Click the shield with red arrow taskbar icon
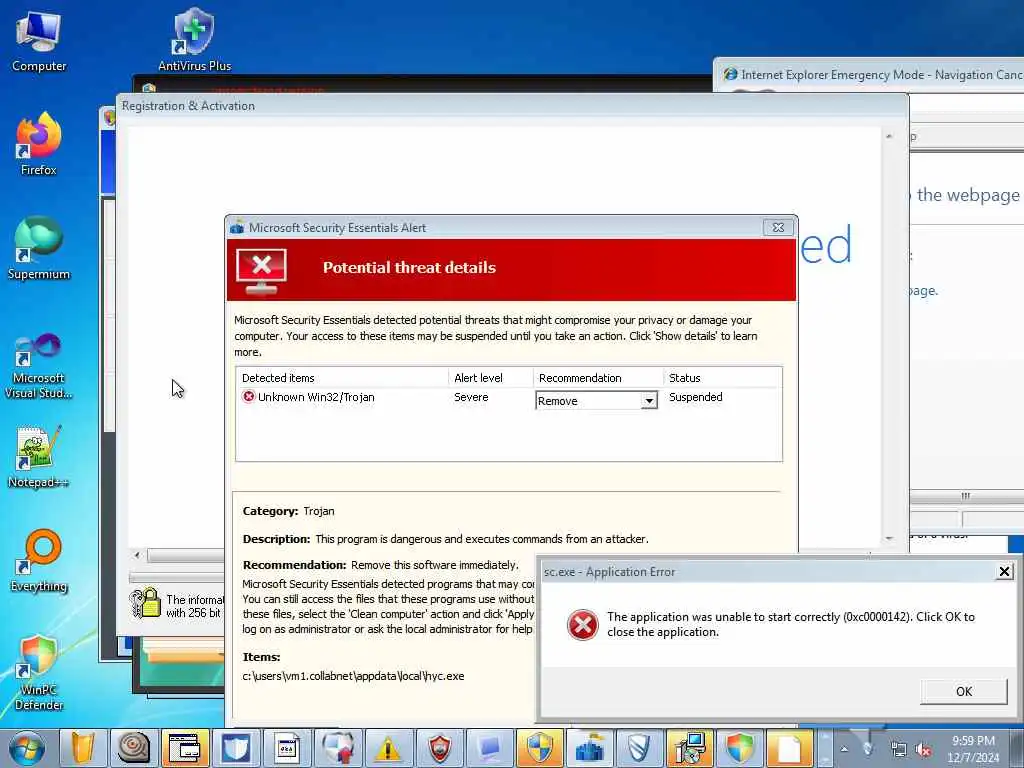Screen dimensions: 1024x768 [x=338, y=748]
